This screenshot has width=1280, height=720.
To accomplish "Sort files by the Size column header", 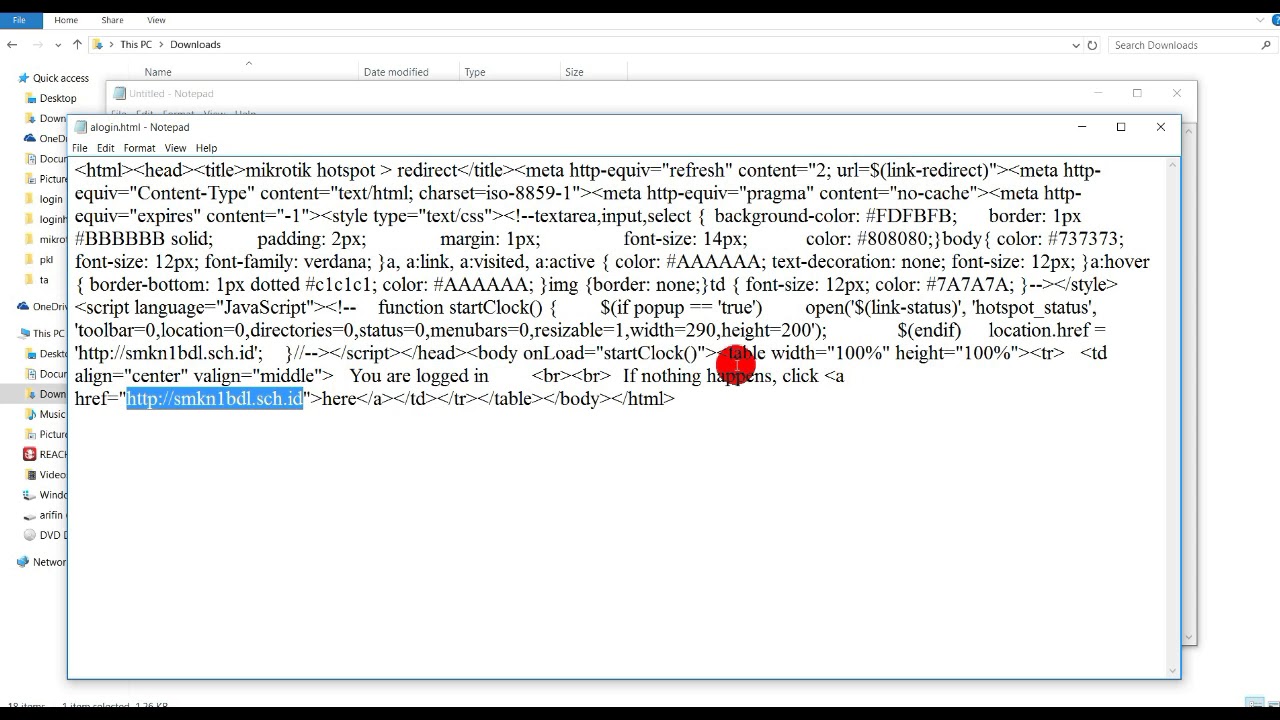I will 574,72.
